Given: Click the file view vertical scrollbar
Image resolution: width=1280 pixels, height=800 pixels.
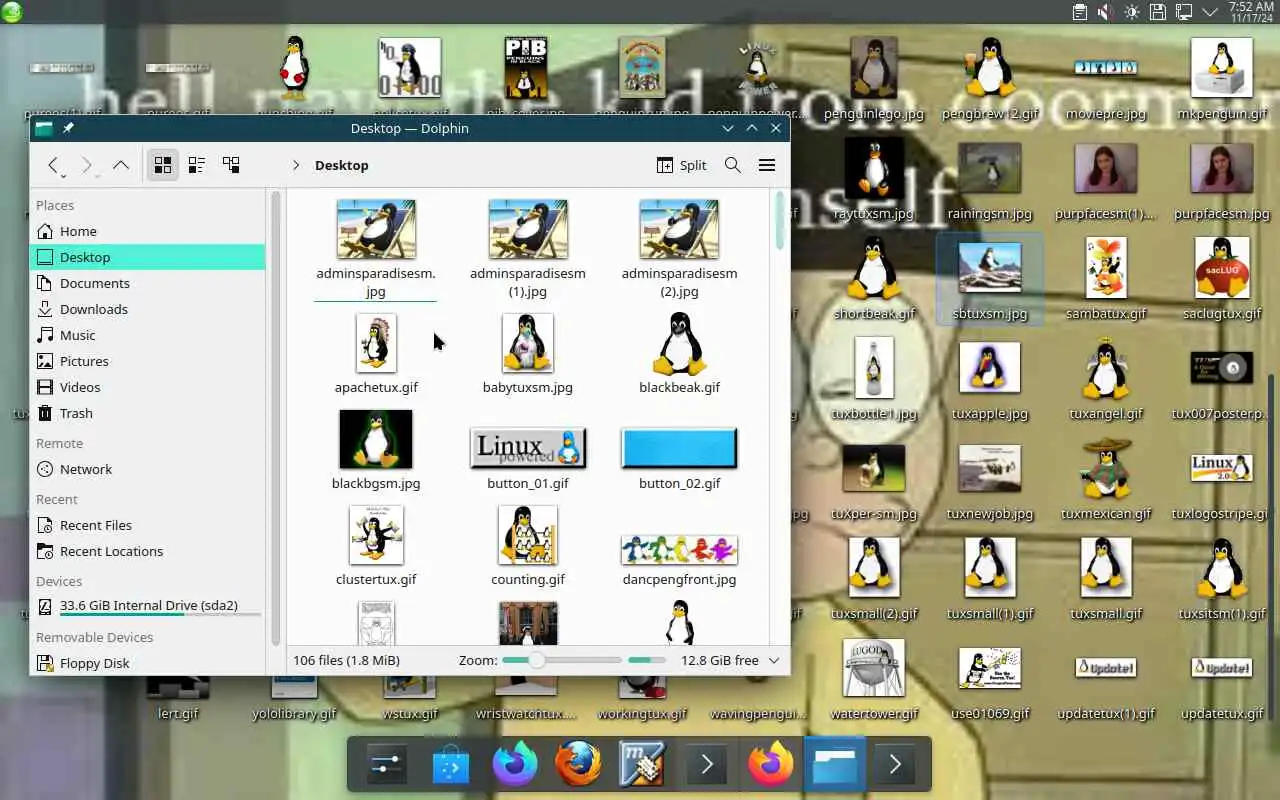Looking at the screenshot, I should point(780,220).
